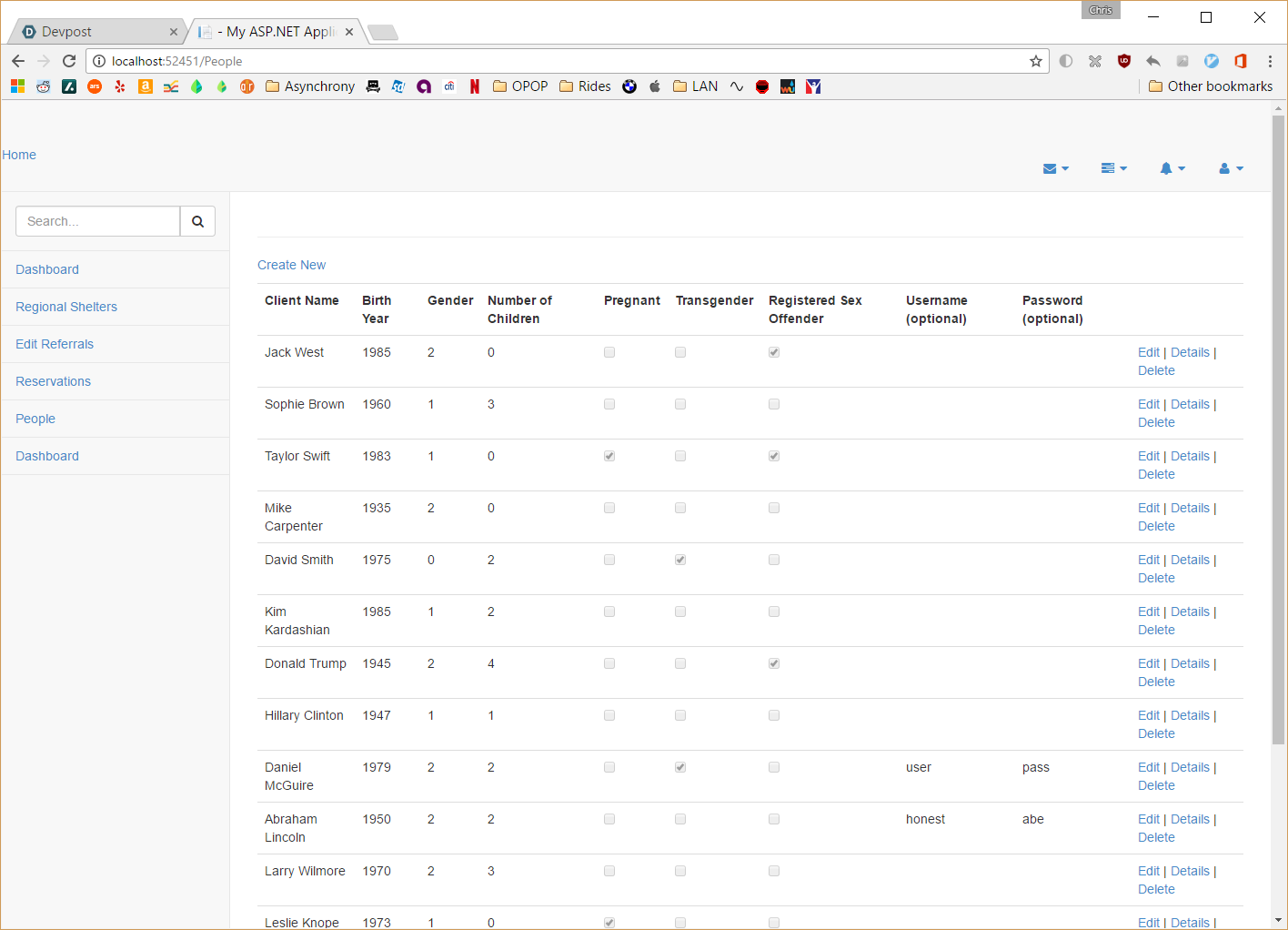Click the page vertical scrollbar thumb
The image size is (1288, 930).
click(x=1278, y=430)
